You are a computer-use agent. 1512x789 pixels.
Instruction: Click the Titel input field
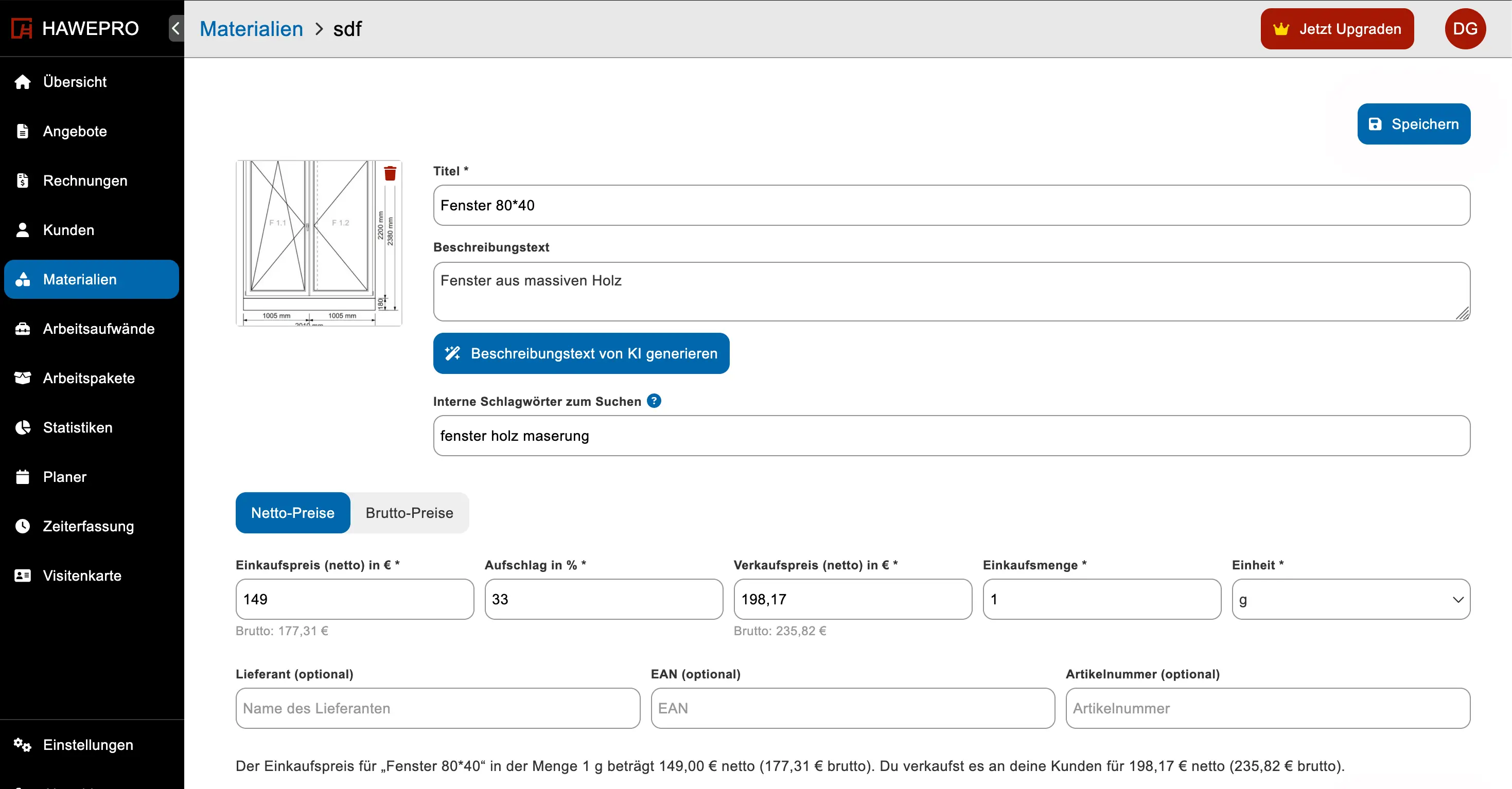952,205
